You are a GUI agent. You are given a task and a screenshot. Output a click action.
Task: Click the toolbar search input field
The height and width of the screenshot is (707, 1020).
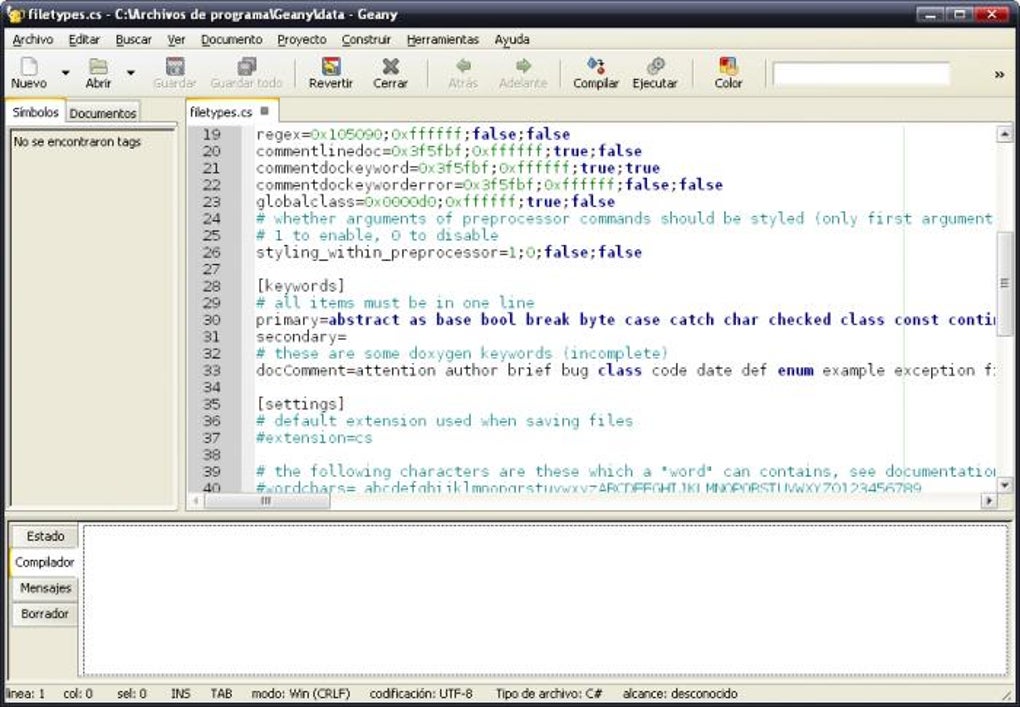pos(861,73)
